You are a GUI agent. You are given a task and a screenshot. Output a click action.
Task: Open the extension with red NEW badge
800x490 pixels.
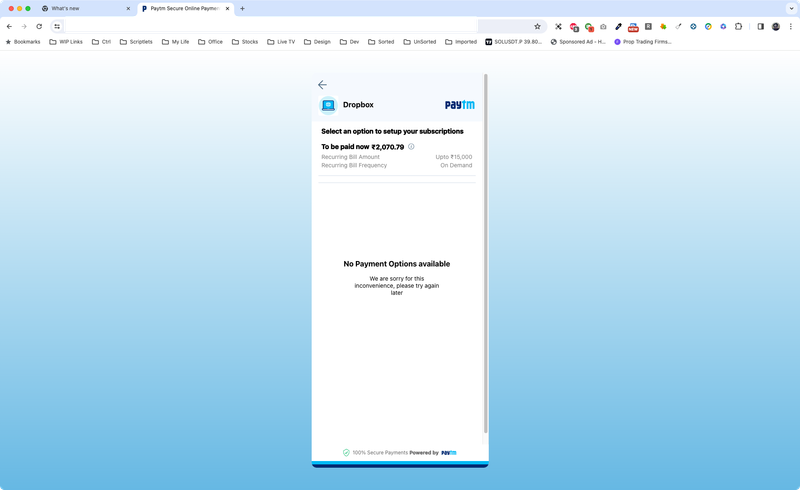pyautogui.click(x=633, y=27)
